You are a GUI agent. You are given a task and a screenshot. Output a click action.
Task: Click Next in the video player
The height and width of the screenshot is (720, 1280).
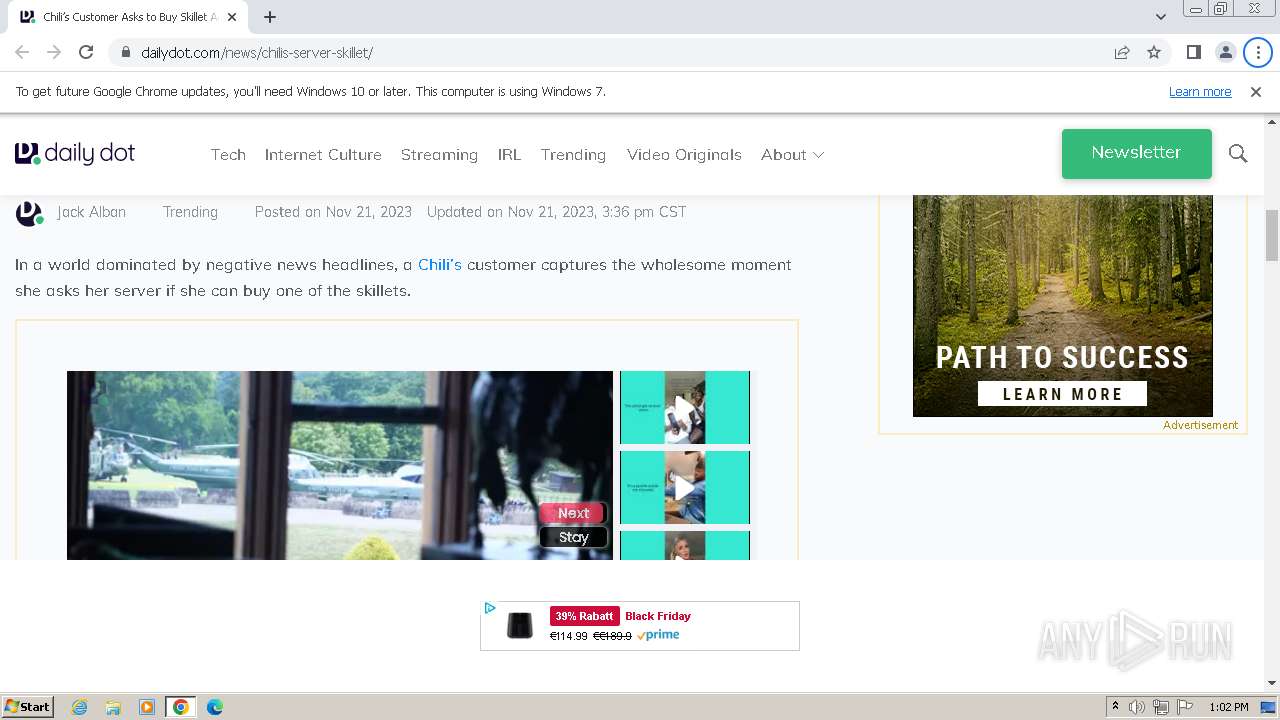573,513
